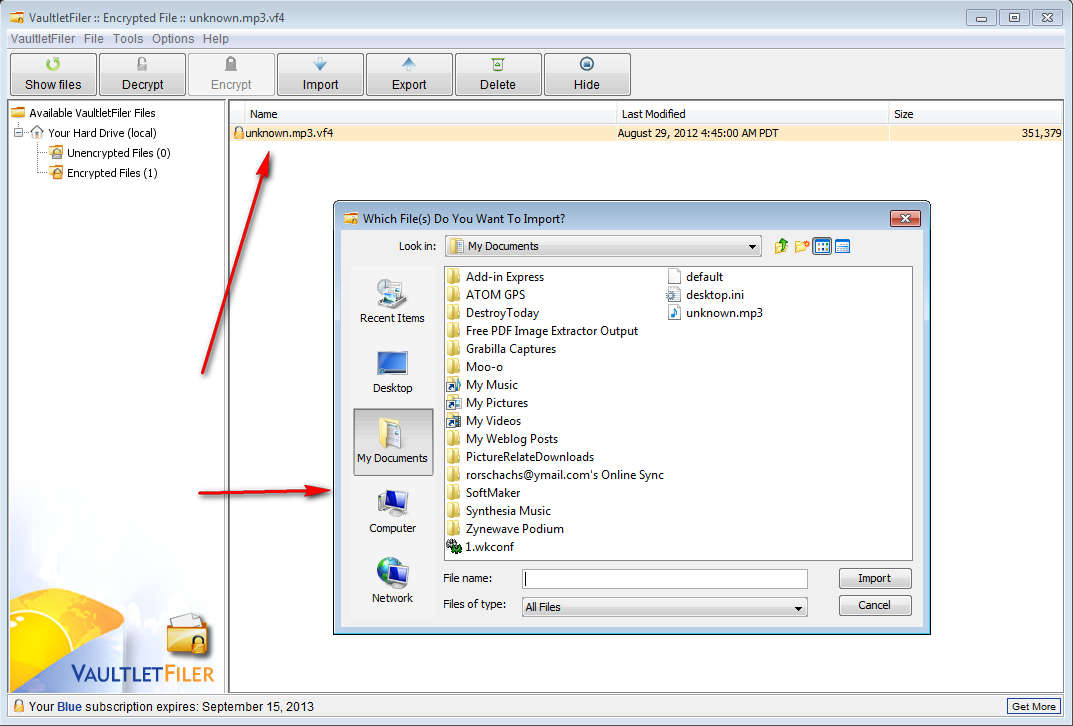The width and height of the screenshot is (1073, 726).
Task: Collapse the Your Hard Drive (local) node
Action: pos(18,133)
